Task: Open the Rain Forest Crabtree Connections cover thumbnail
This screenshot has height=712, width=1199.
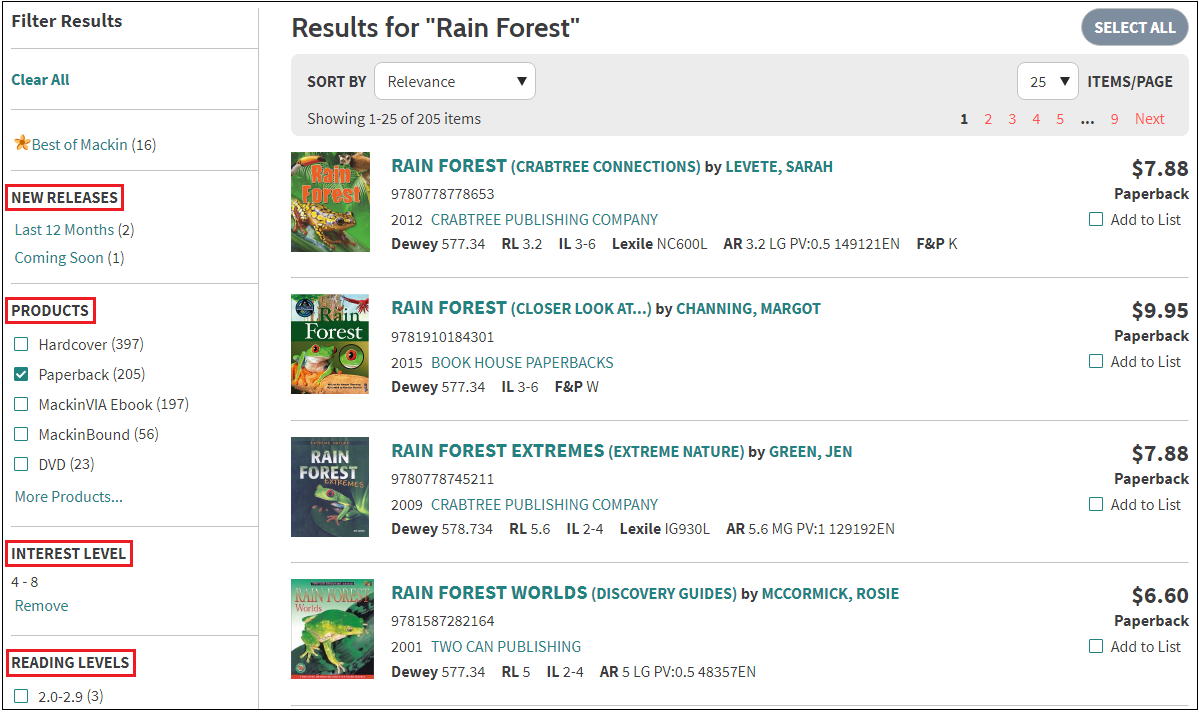Action: pos(330,202)
